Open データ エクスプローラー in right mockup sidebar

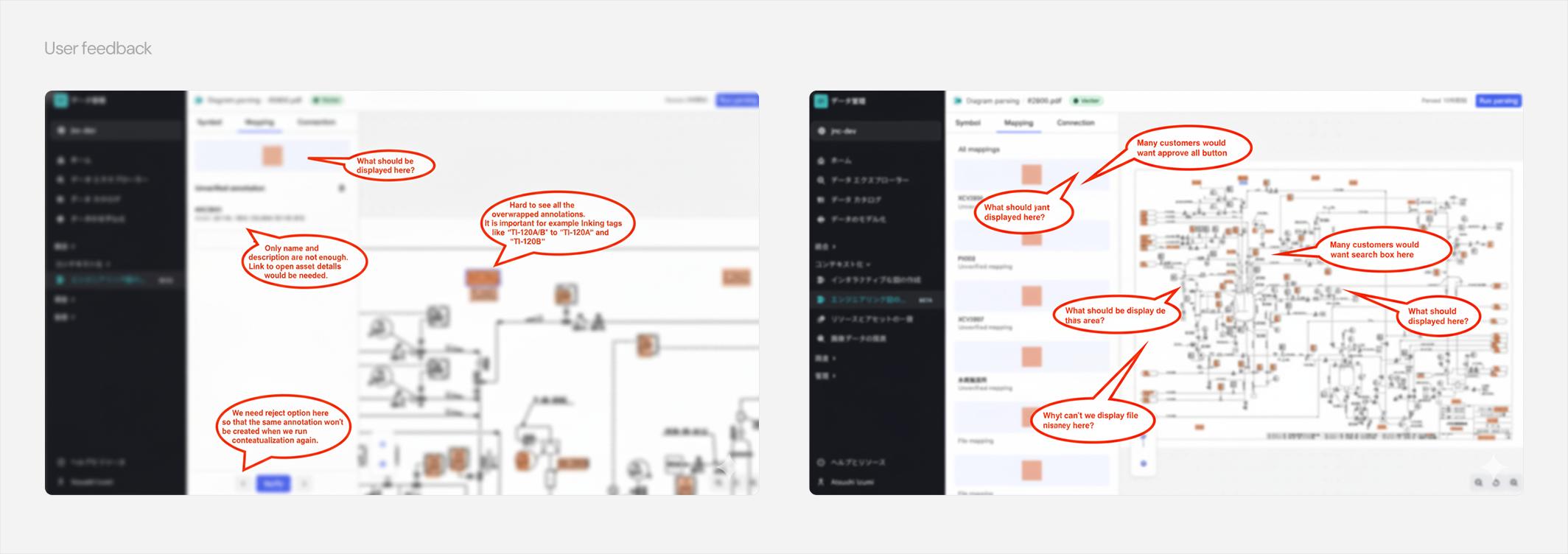tap(869, 180)
